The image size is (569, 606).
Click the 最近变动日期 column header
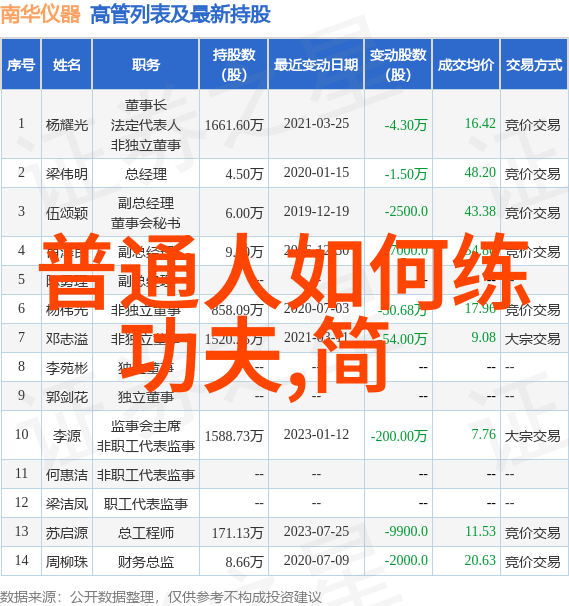pyautogui.click(x=316, y=65)
